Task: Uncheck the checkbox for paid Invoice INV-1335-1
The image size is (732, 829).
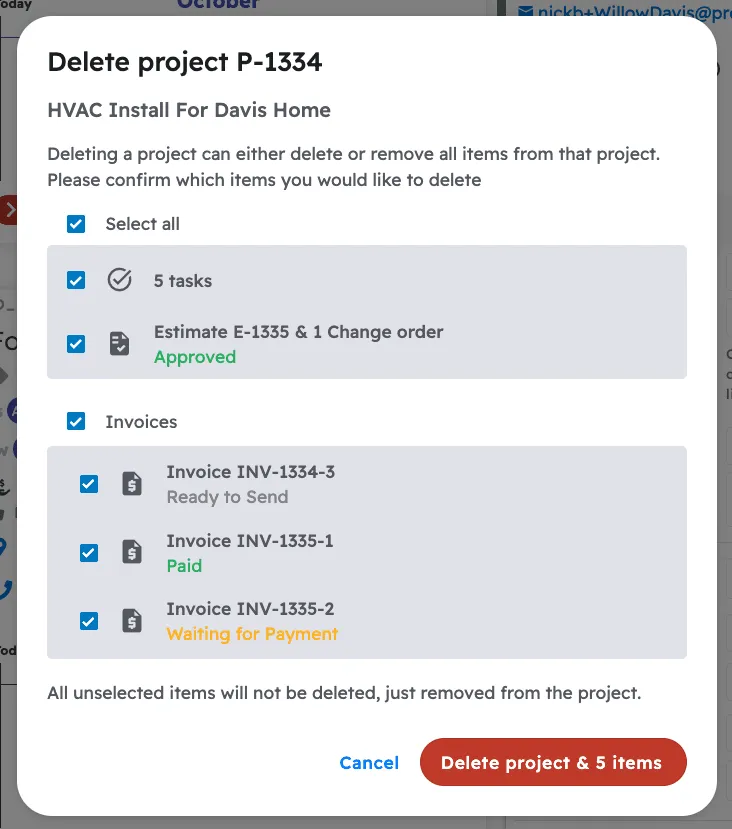Action: tap(88, 552)
